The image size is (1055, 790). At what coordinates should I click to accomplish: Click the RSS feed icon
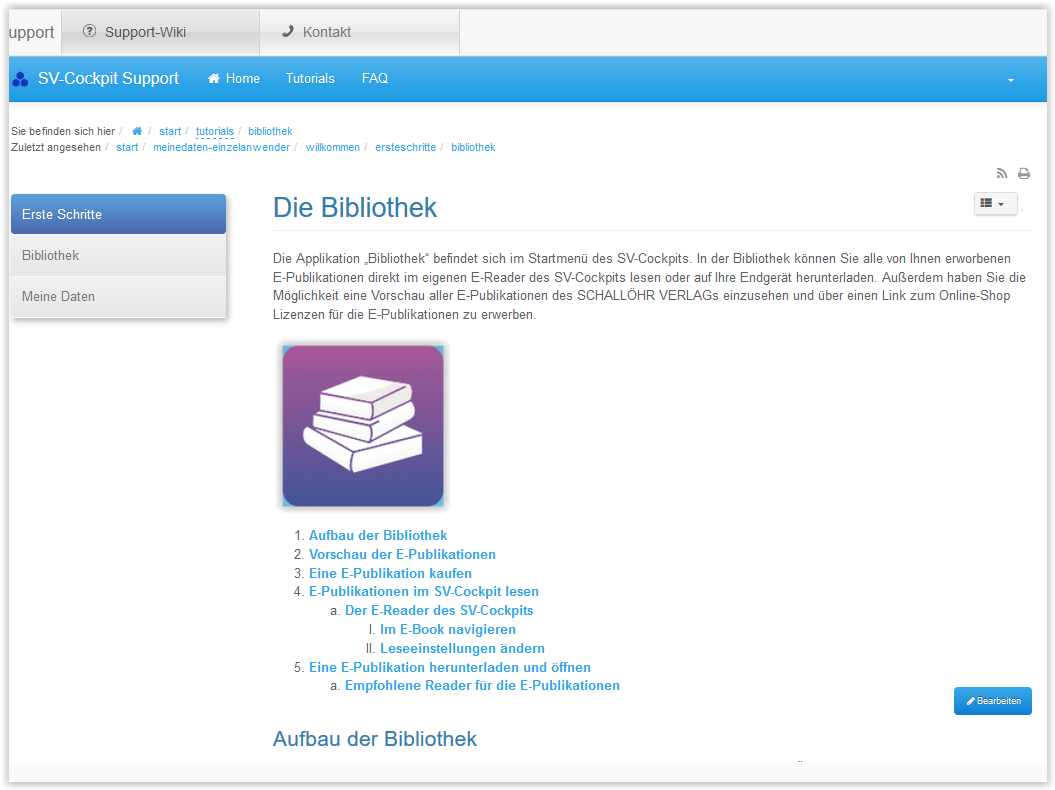click(x=1002, y=173)
